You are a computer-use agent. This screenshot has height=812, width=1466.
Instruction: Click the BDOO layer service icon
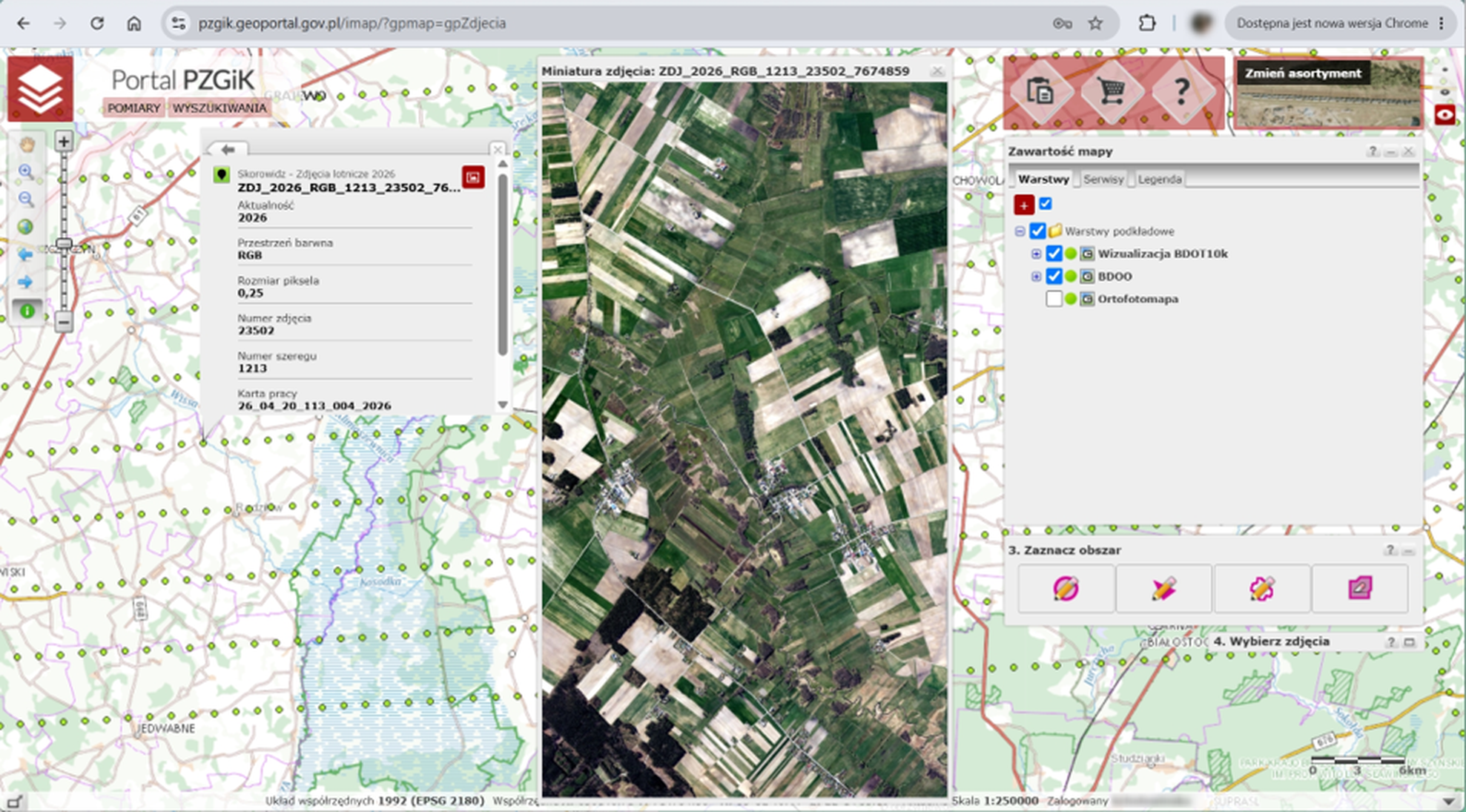pos(1087,277)
